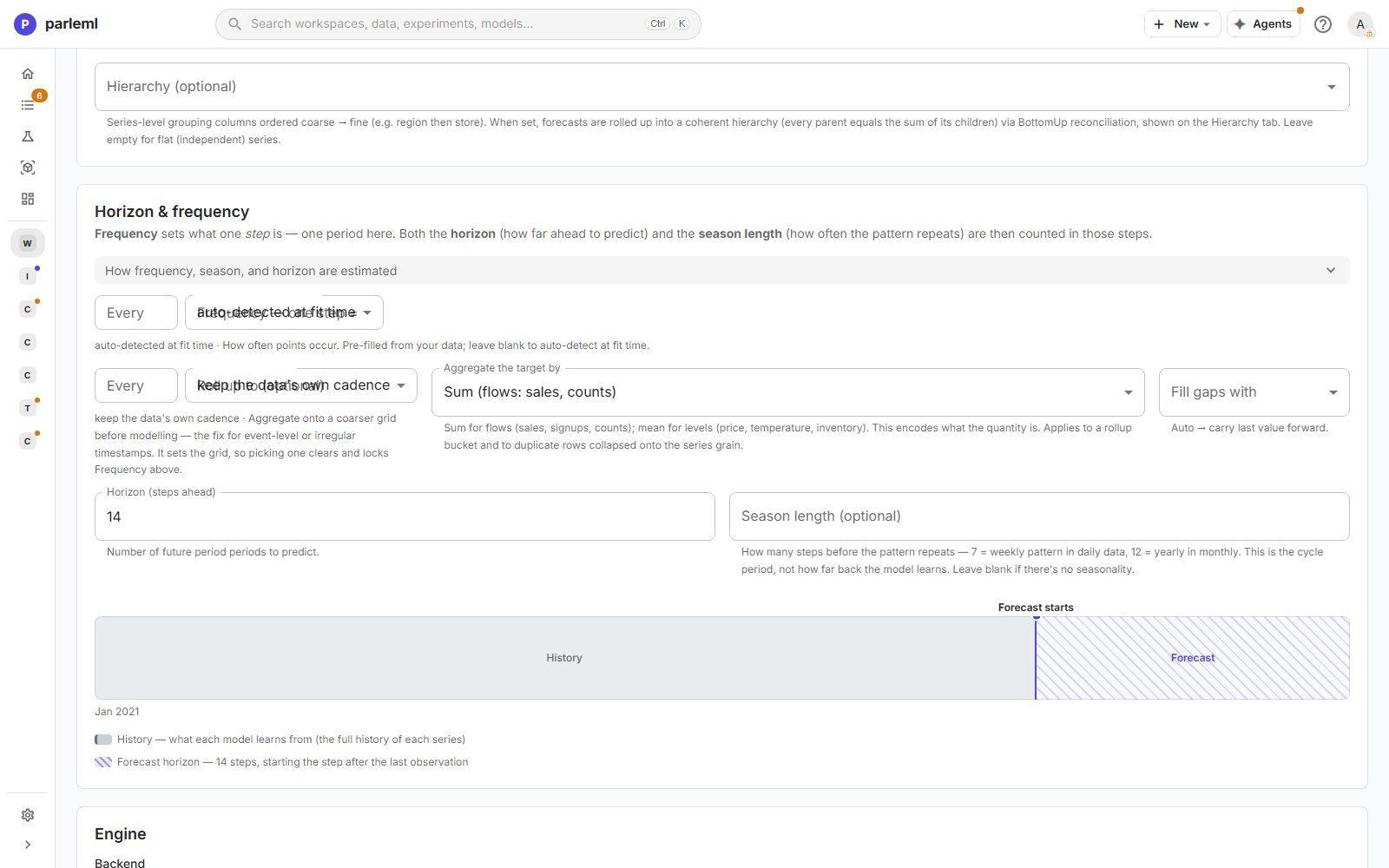The height and width of the screenshot is (868, 1389).
Task: Open the New dropdown button
Action: pyautogui.click(x=1182, y=24)
